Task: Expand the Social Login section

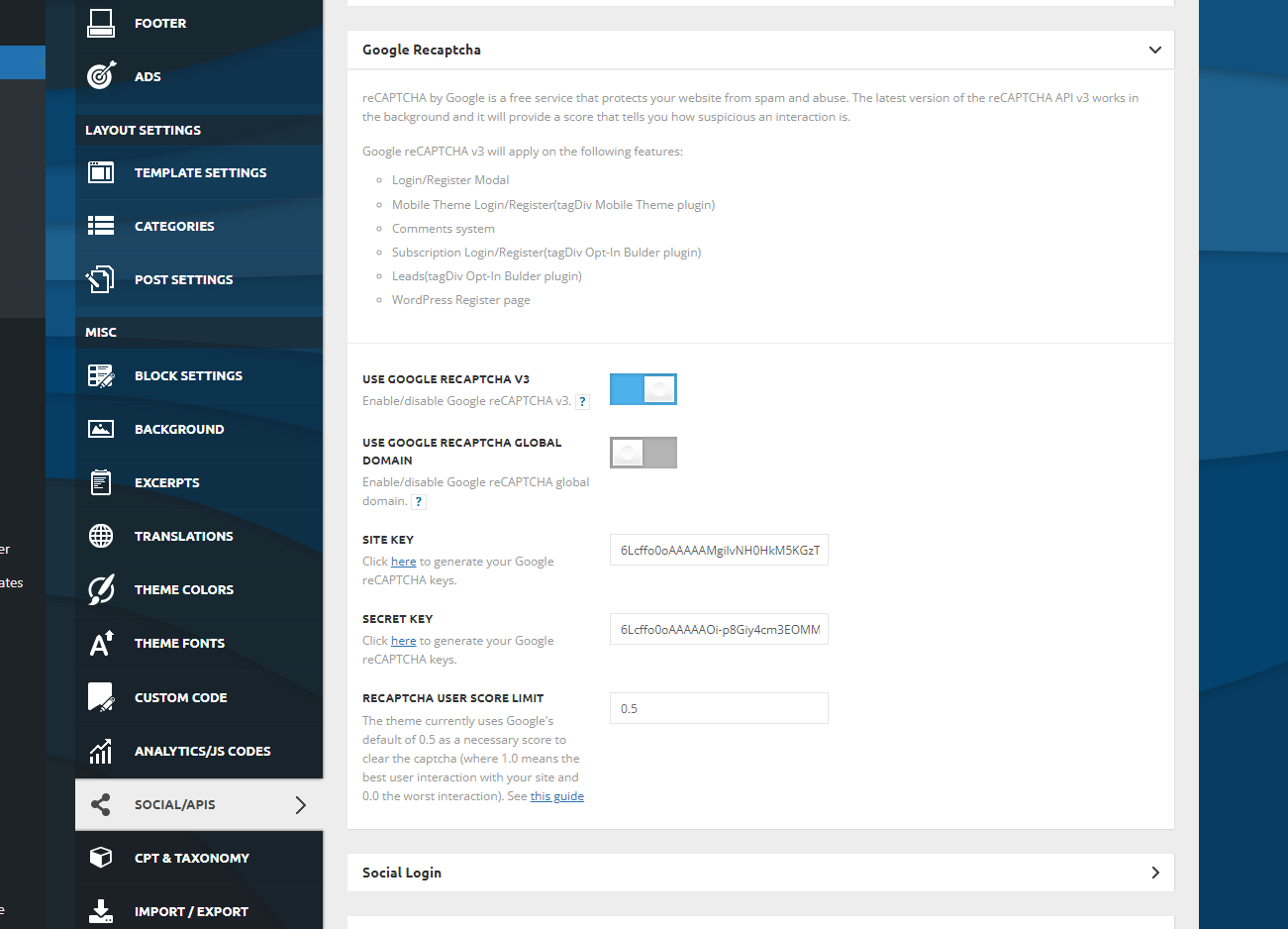Action: (1154, 873)
